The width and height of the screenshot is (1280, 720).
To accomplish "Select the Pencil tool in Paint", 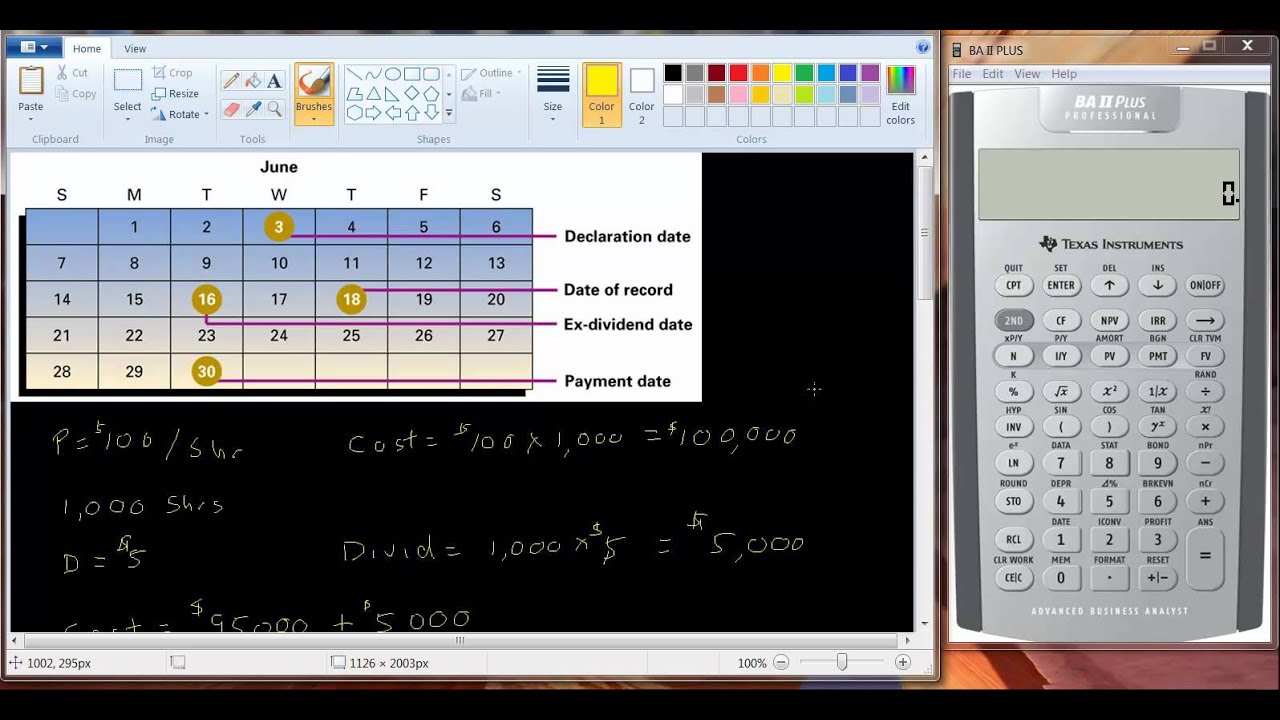I will click(x=231, y=81).
